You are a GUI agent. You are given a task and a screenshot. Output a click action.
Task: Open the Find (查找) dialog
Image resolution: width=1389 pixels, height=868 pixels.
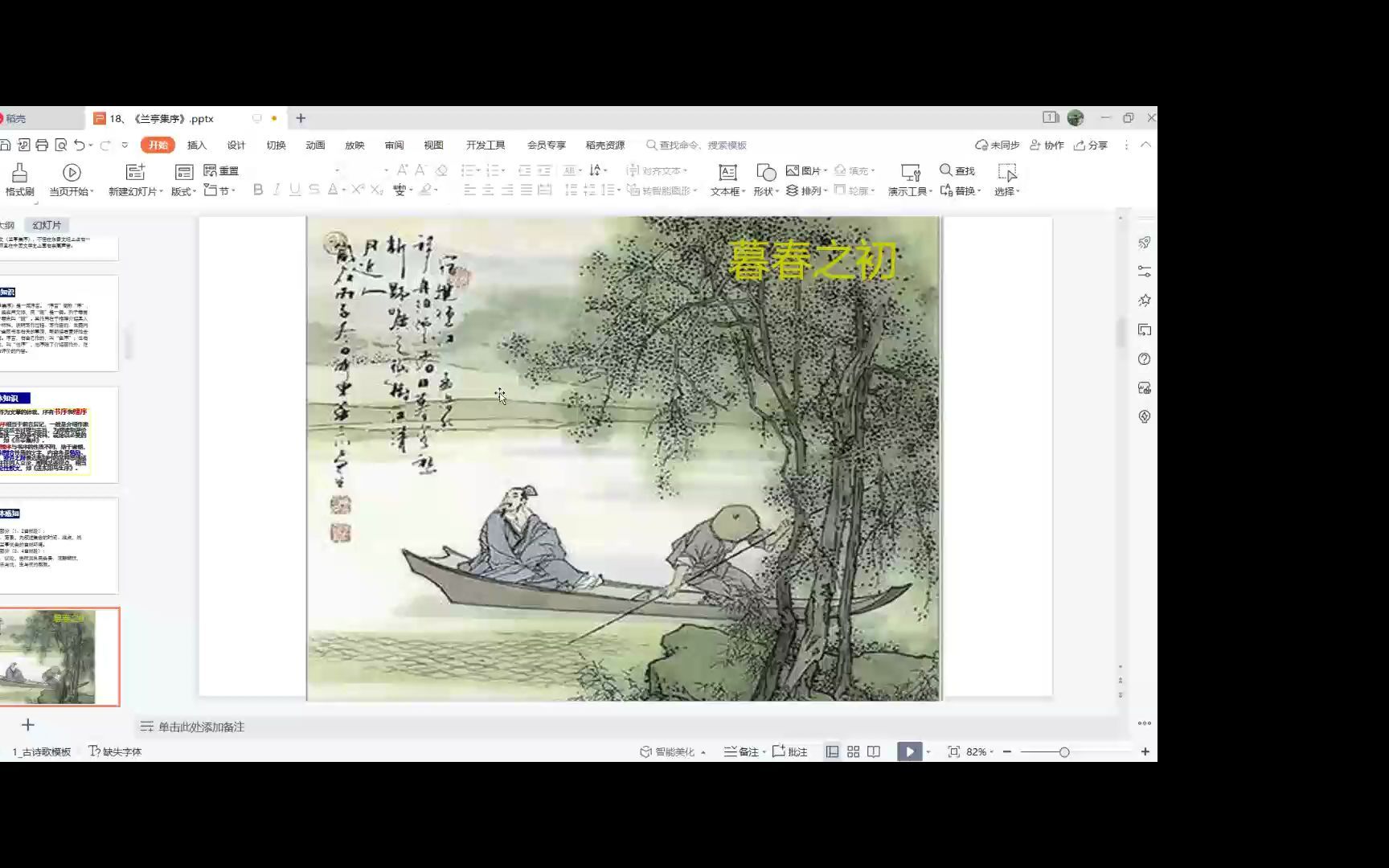957,170
